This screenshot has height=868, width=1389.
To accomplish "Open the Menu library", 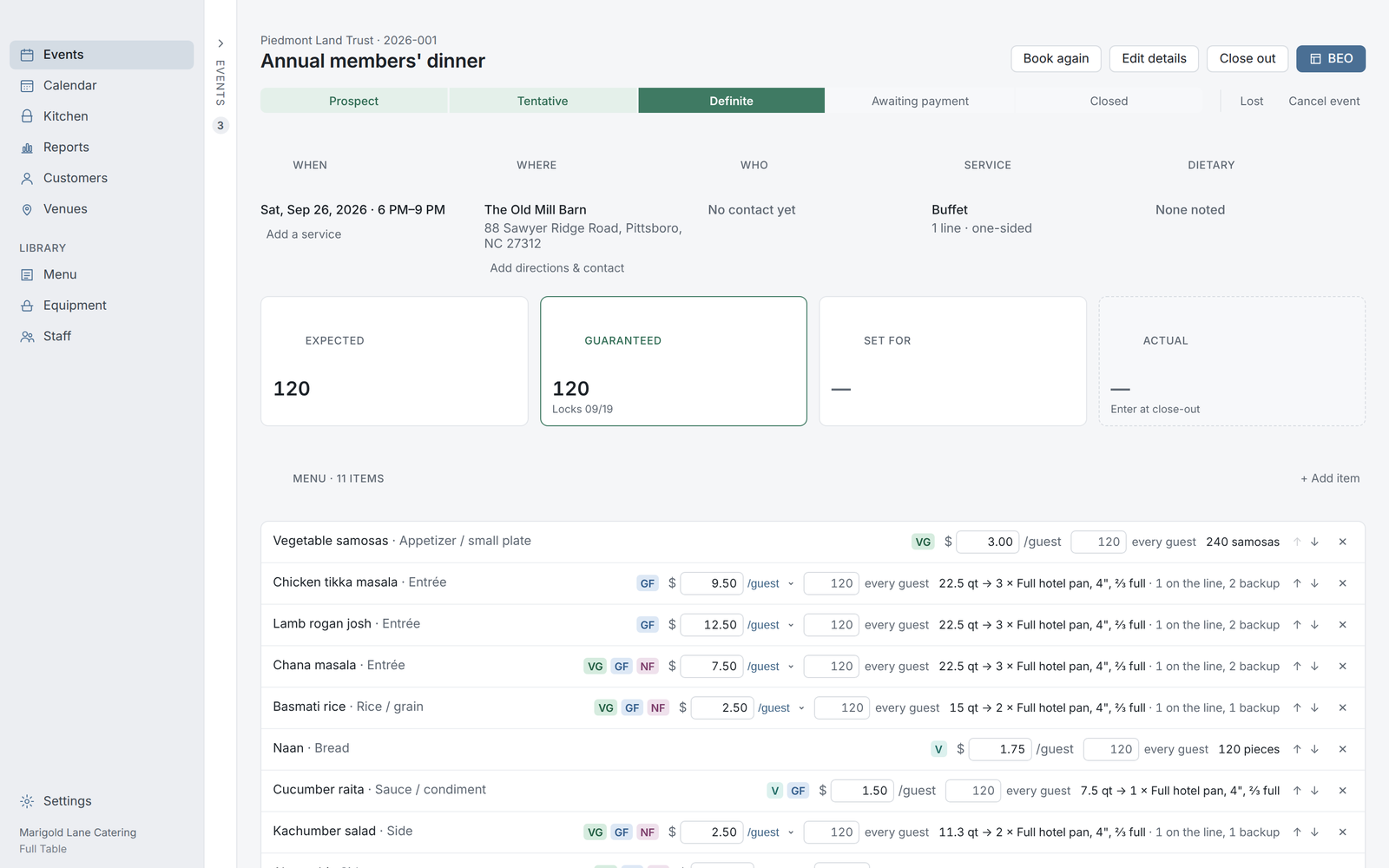I will 102,274.
